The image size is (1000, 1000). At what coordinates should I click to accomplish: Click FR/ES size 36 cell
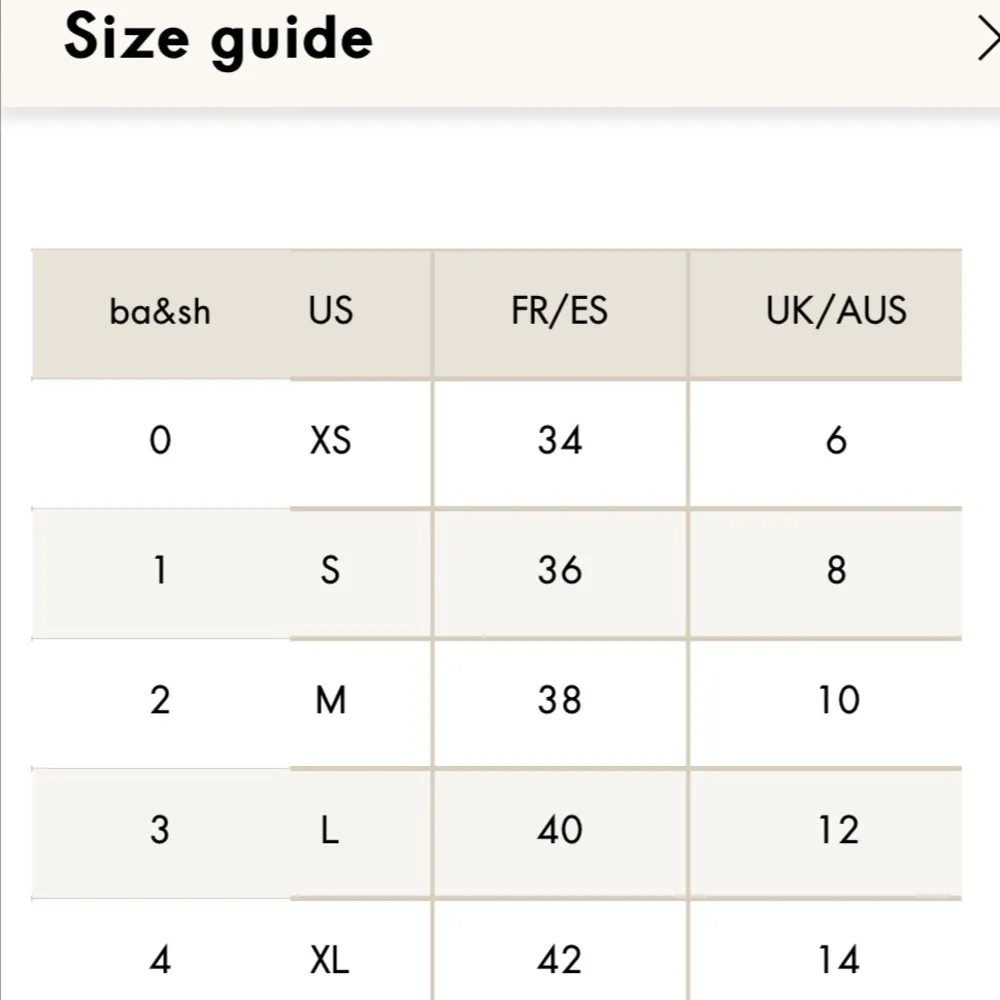[x=559, y=571]
